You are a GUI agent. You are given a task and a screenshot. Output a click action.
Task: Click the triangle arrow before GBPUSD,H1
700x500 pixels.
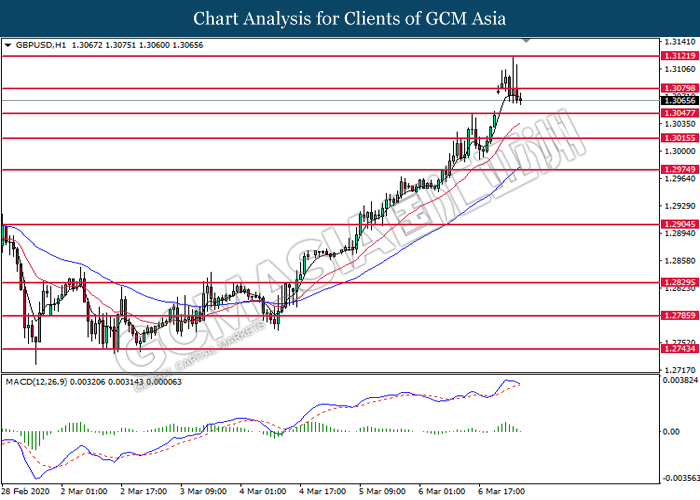pos(9,46)
